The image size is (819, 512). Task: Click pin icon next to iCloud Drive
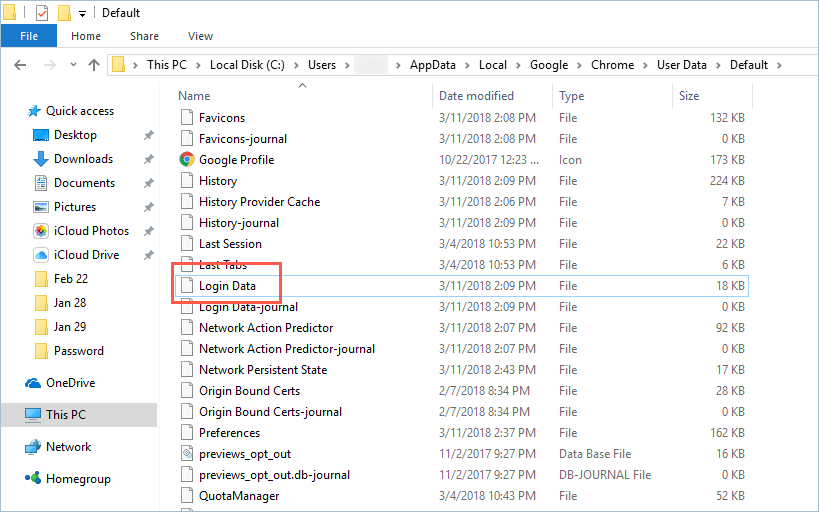tap(148, 255)
